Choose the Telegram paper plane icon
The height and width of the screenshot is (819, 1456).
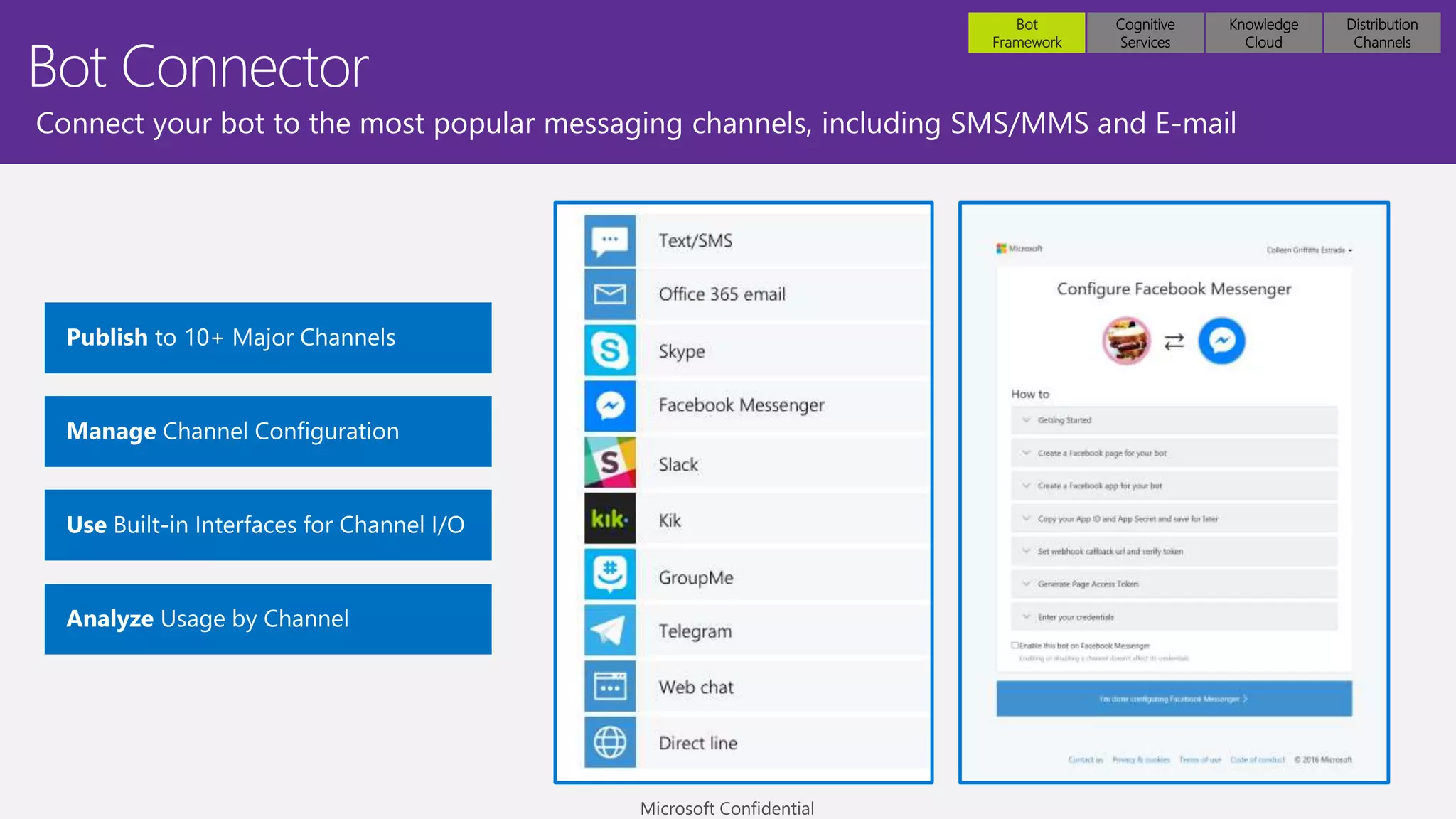(610, 631)
